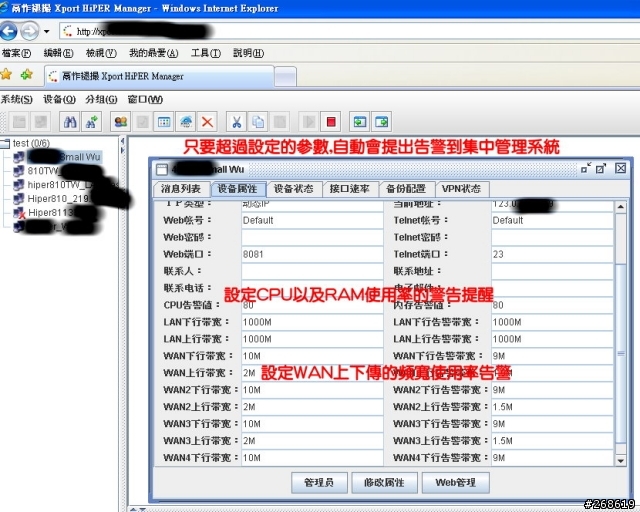The width and height of the screenshot is (640, 512).
Task: Click the Favorites star icon
Action: [7, 74]
